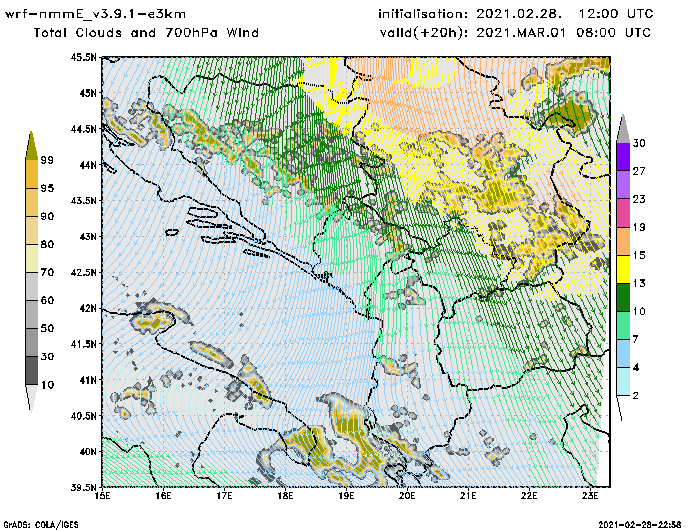
Task: Click the 19E longitude axis label
Action: click(347, 494)
